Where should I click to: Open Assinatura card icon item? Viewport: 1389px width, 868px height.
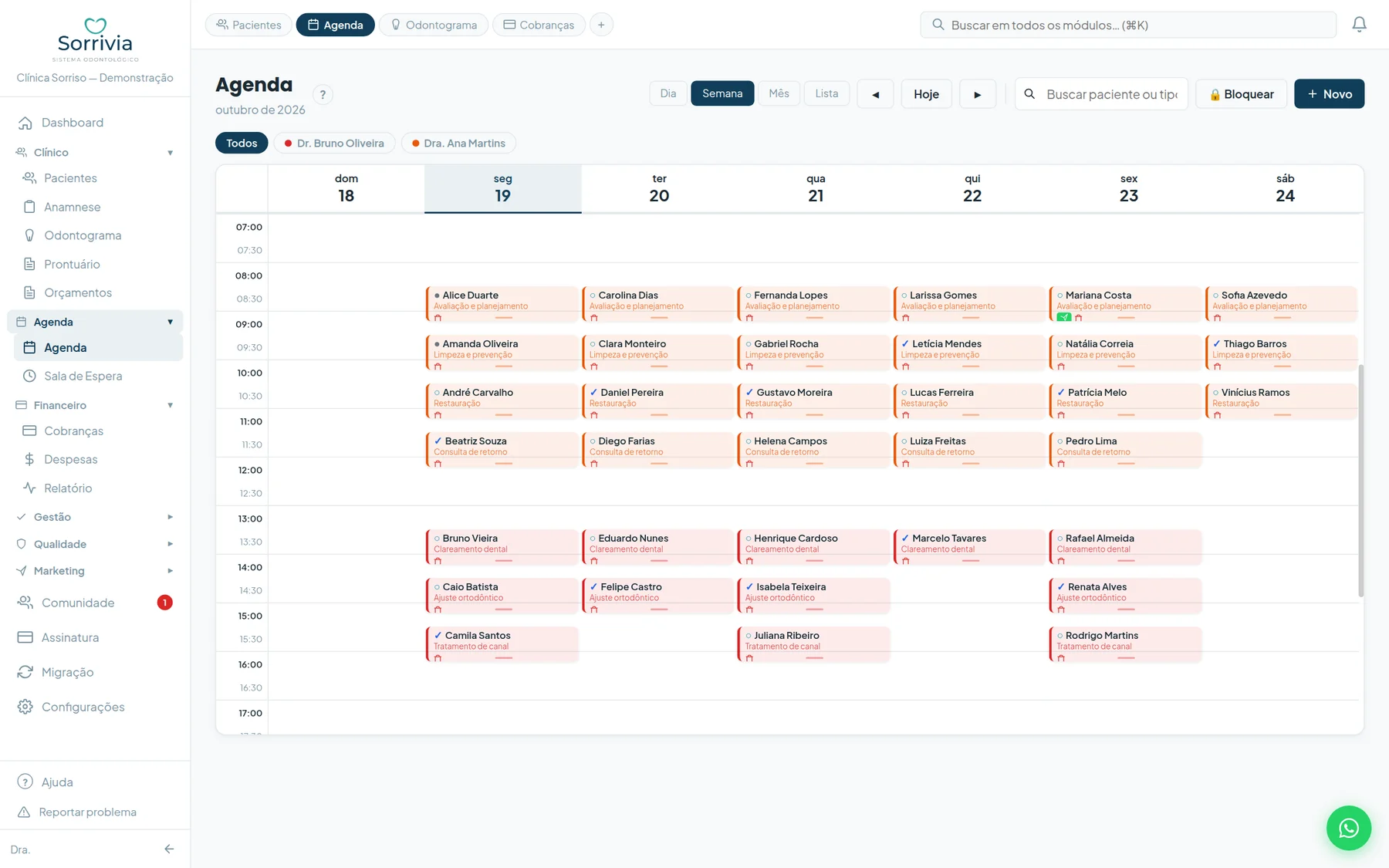pyautogui.click(x=95, y=637)
